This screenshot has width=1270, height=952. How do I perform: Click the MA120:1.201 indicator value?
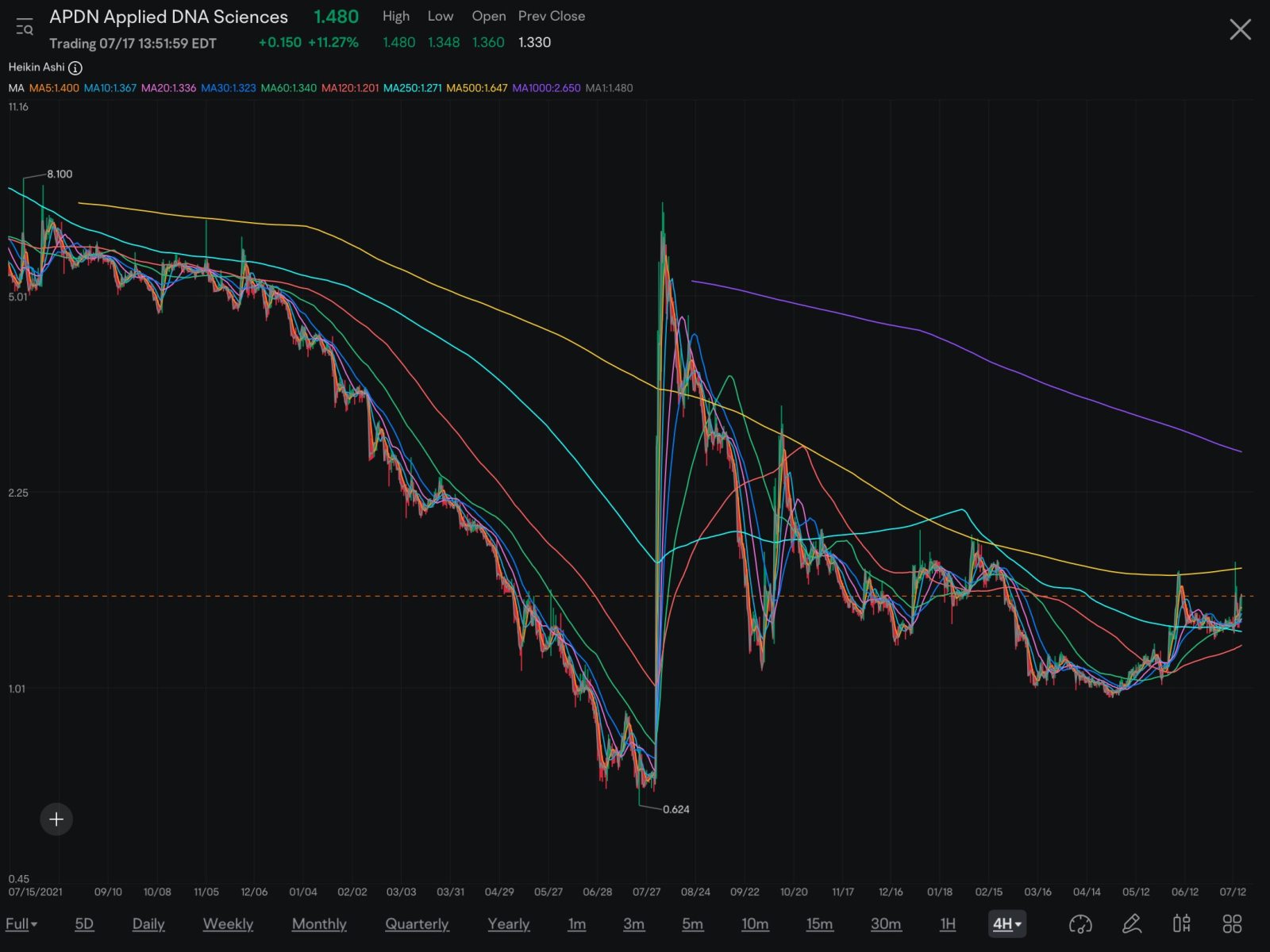coord(350,88)
